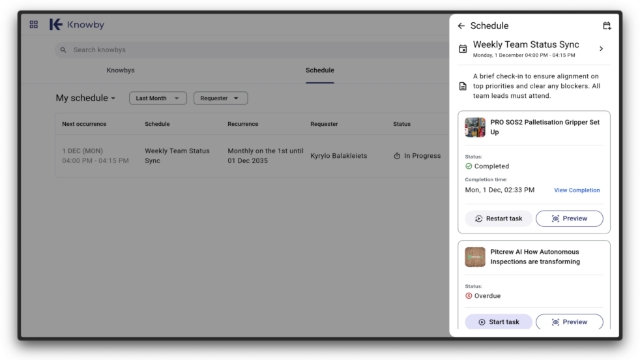
Task: Click the Next occurrence column header
Action: pos(84,124)
